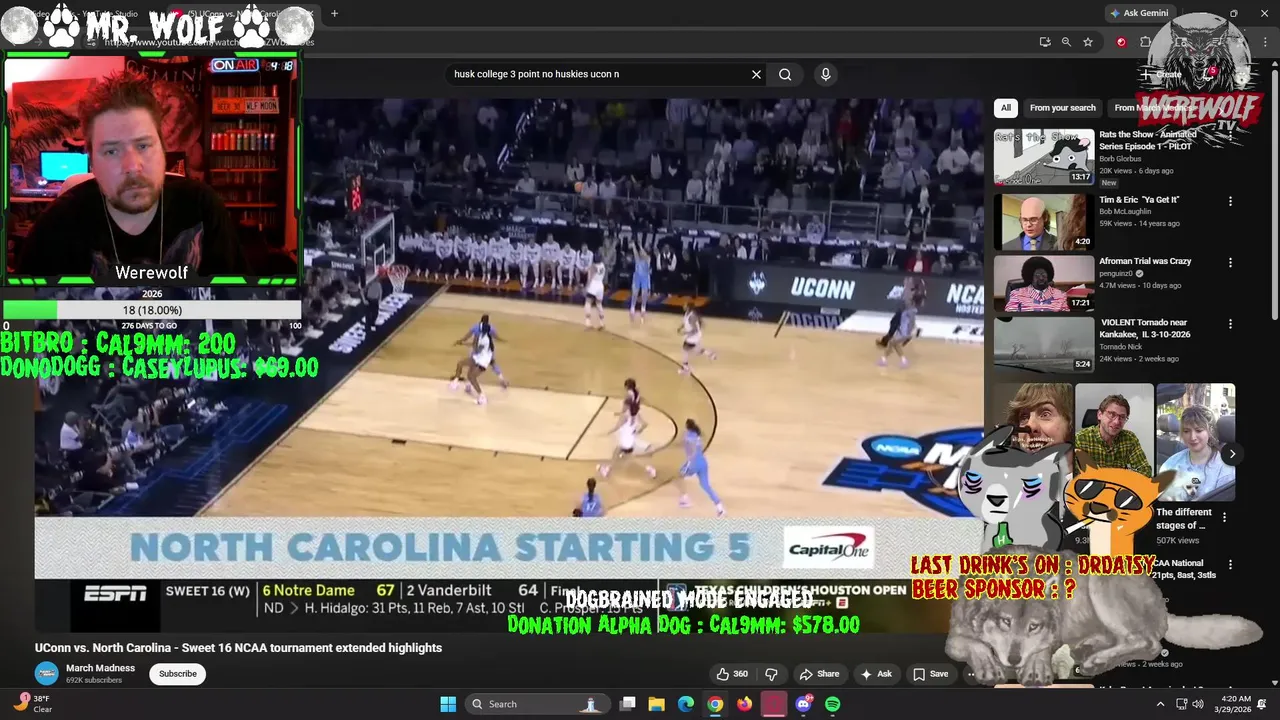Screen dimensions: 1280x720
Task: Open VIOLENT Tornado near Kankakee thumbnail
Action: pos(1044,344)
